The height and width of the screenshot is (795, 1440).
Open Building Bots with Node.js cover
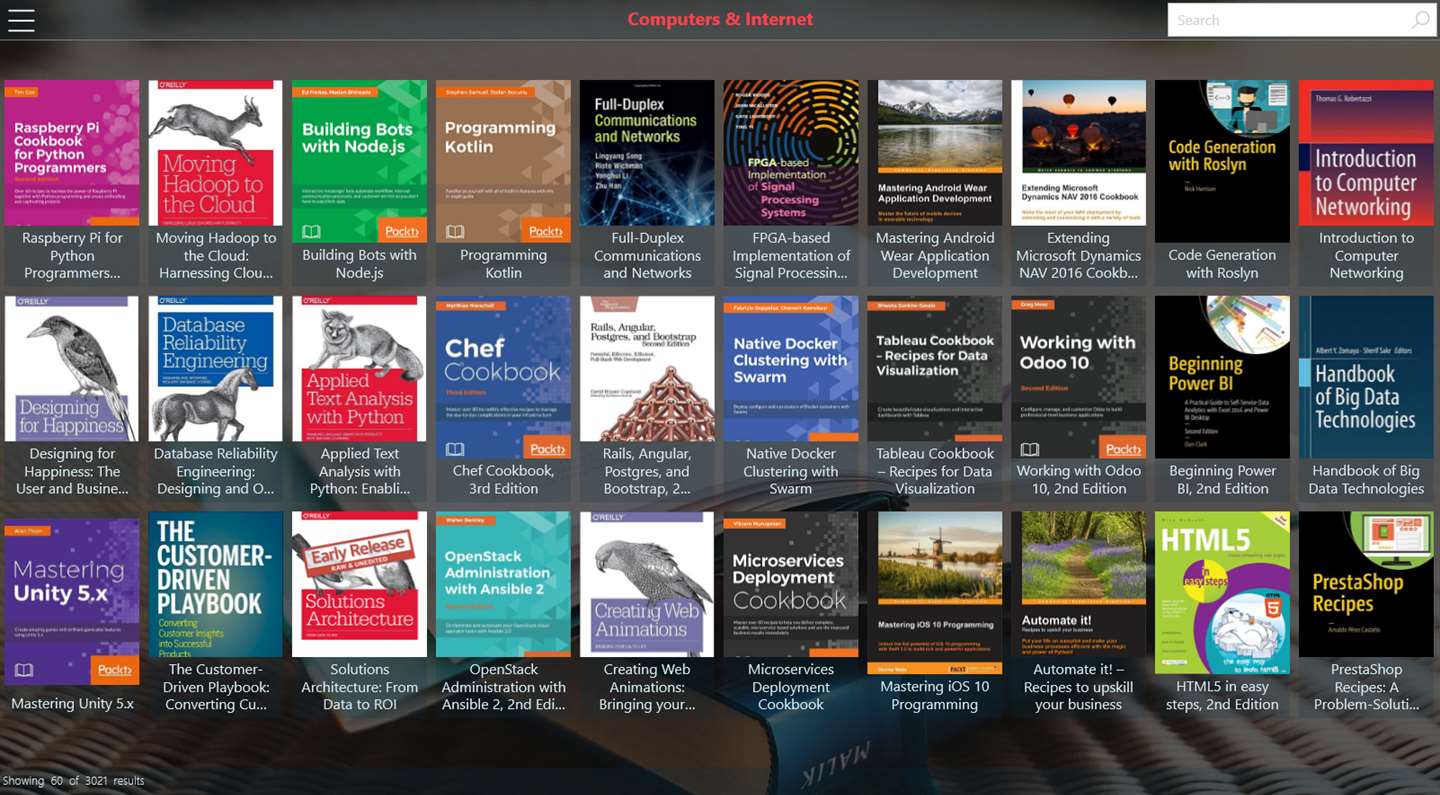click(x=360, y=161)
